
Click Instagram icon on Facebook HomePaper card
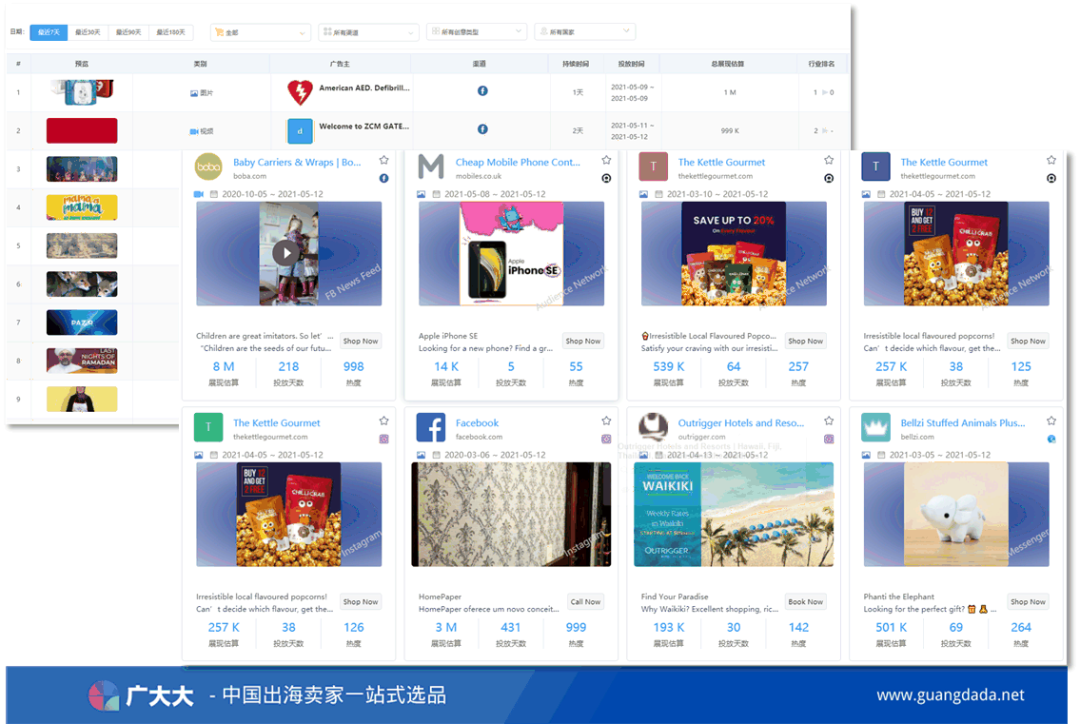click(606, 439)
